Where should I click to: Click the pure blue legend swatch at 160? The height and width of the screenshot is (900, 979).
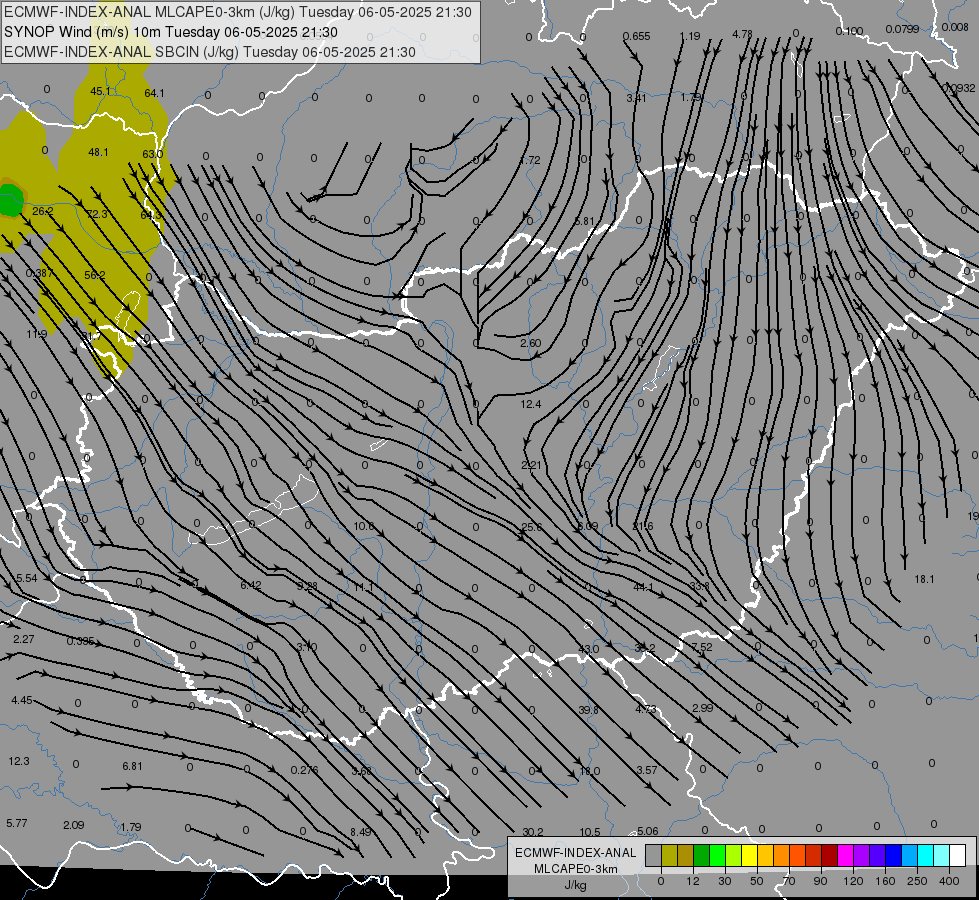coord(893,856)
